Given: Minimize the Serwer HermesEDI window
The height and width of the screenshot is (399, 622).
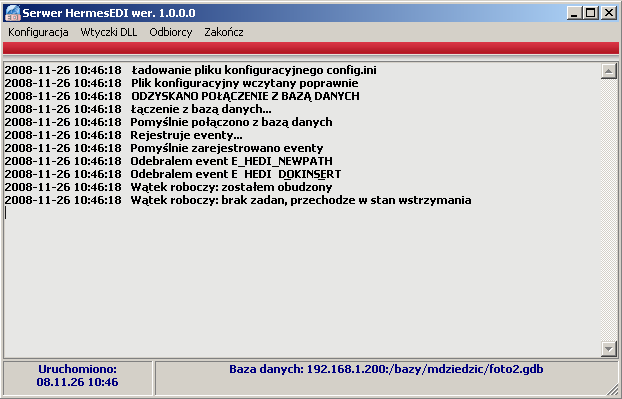Looking at the screenshot, I should 574,13.
